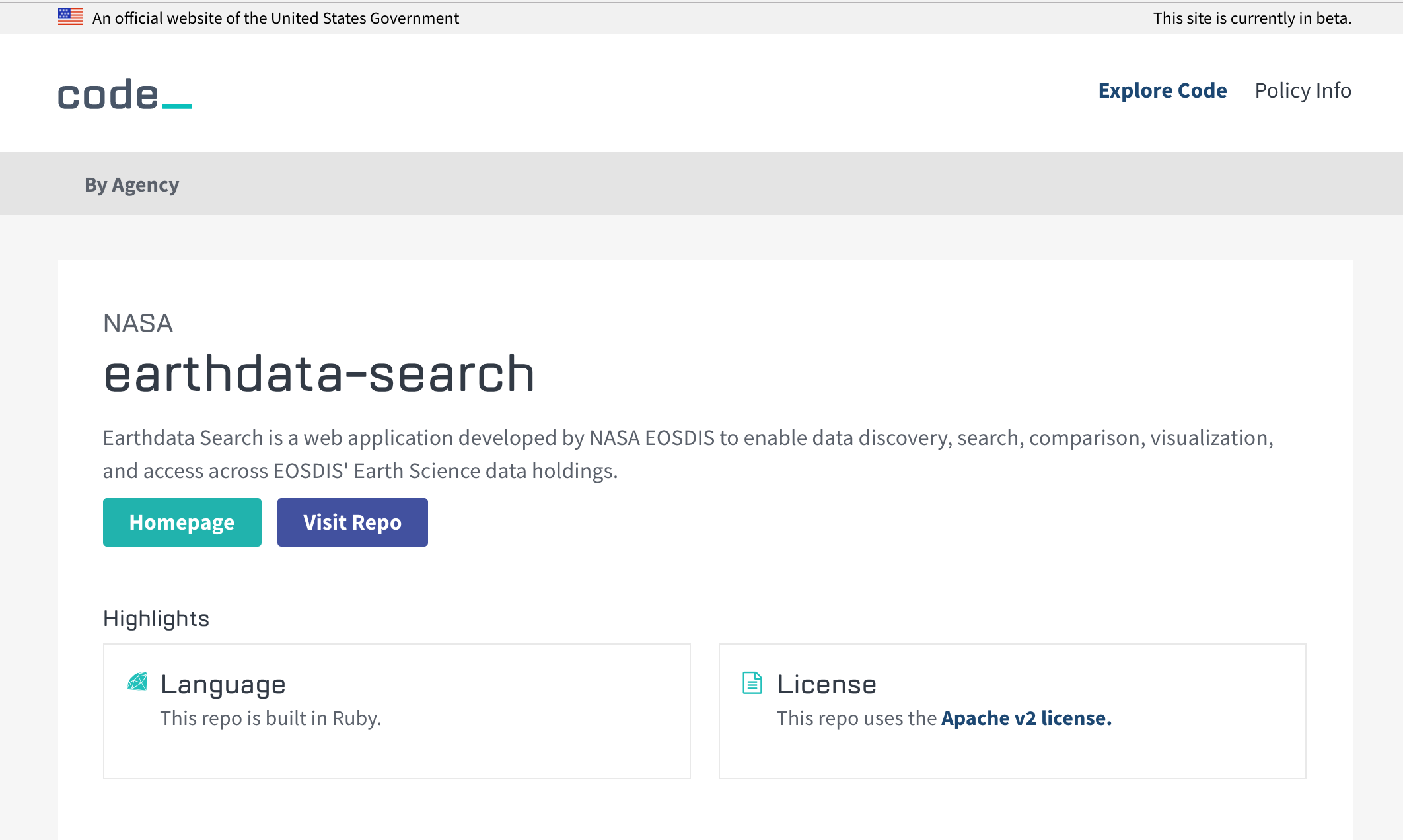The image size is (1403, 840).
Task: Click the Highlights section heading
Action: (x=156, y=618)
